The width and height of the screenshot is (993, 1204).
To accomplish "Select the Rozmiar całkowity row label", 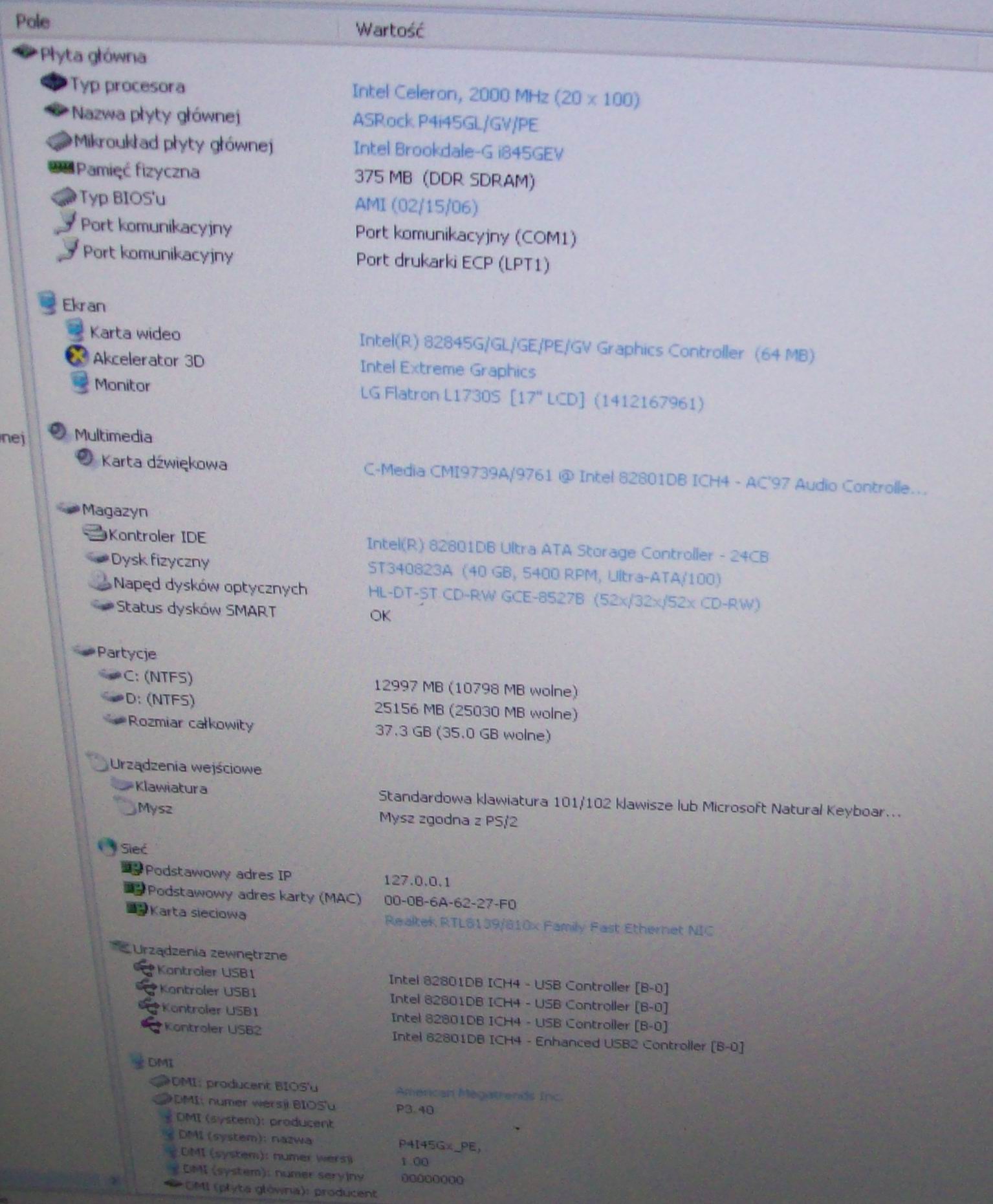I will point(191,722).
